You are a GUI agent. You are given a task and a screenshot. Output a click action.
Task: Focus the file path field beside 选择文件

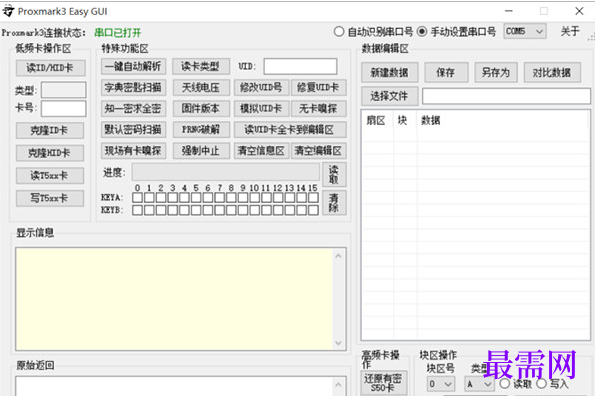click(x=507, y=96)
